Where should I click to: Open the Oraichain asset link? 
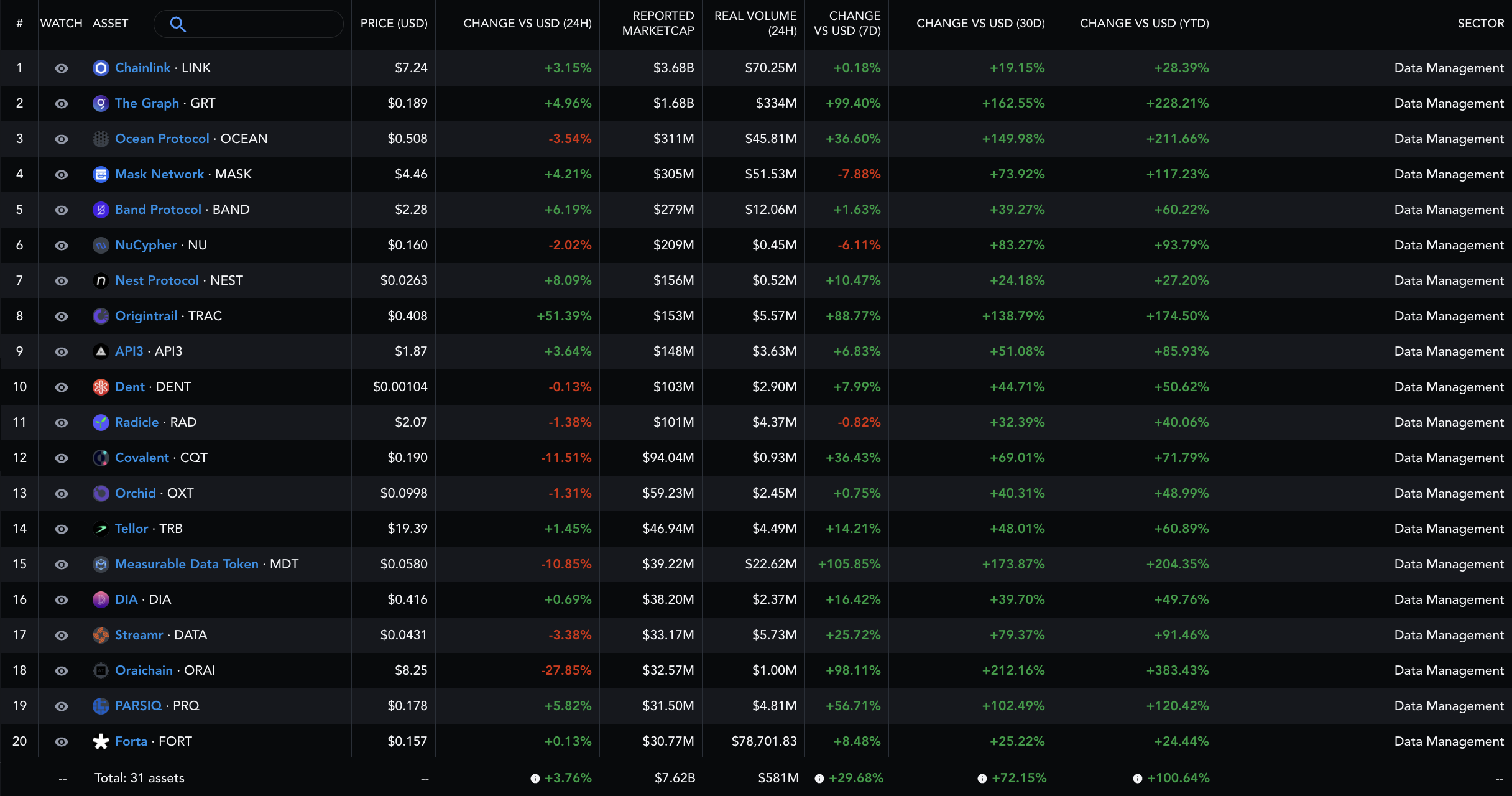144,670
